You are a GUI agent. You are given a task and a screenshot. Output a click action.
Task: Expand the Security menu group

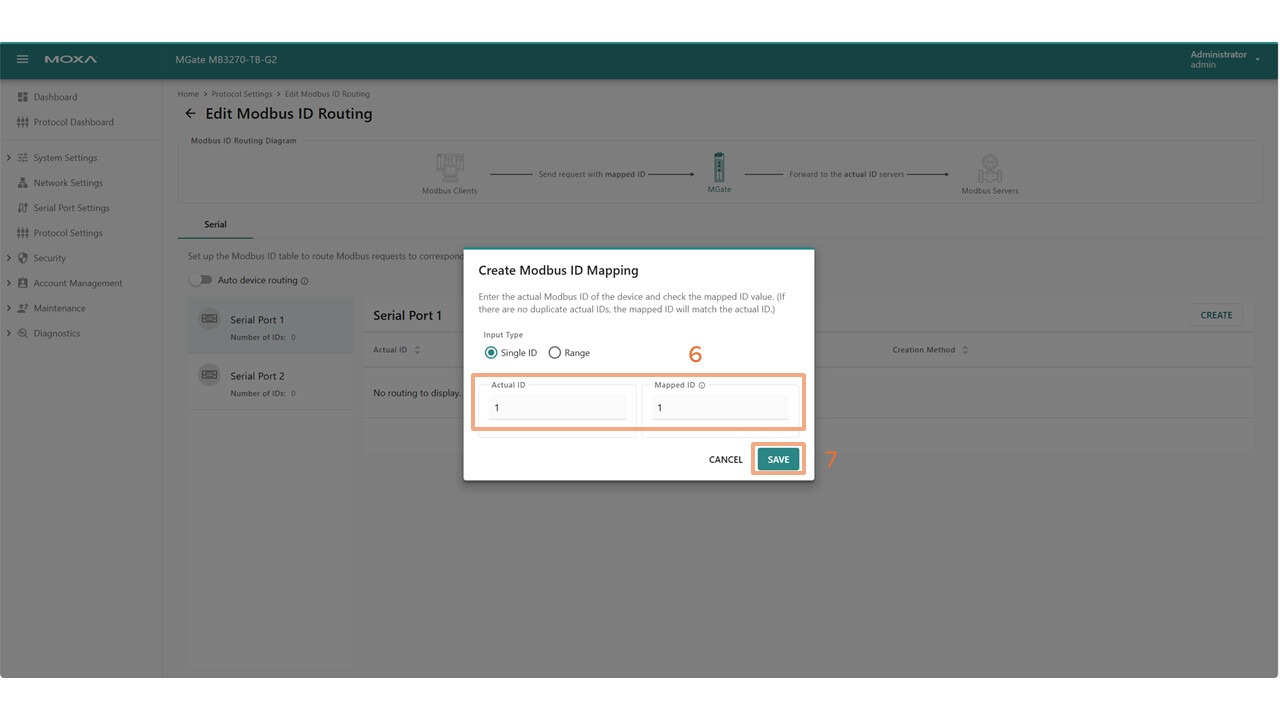[9, 258]
